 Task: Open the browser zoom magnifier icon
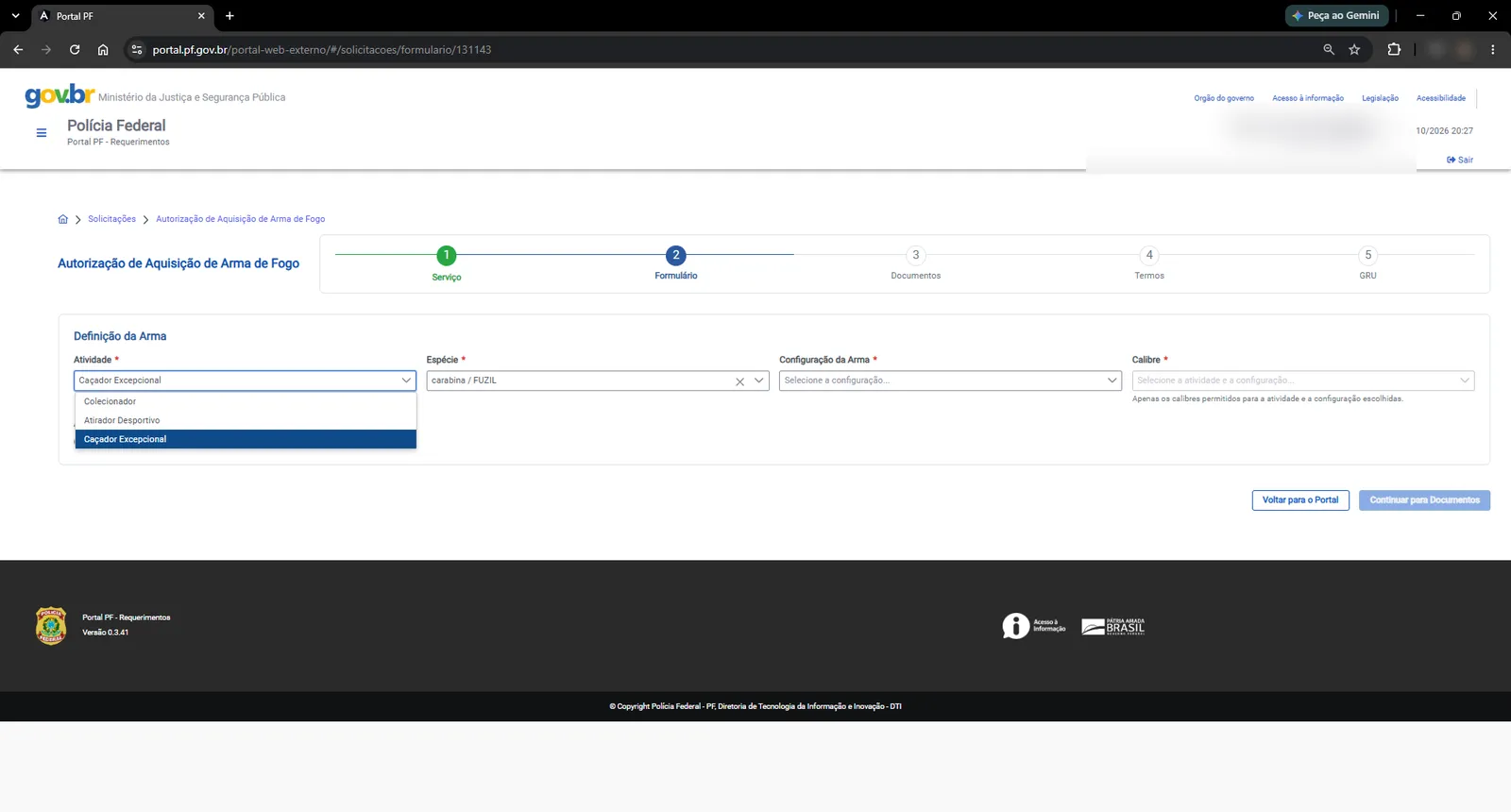[x=1329, y=49]
